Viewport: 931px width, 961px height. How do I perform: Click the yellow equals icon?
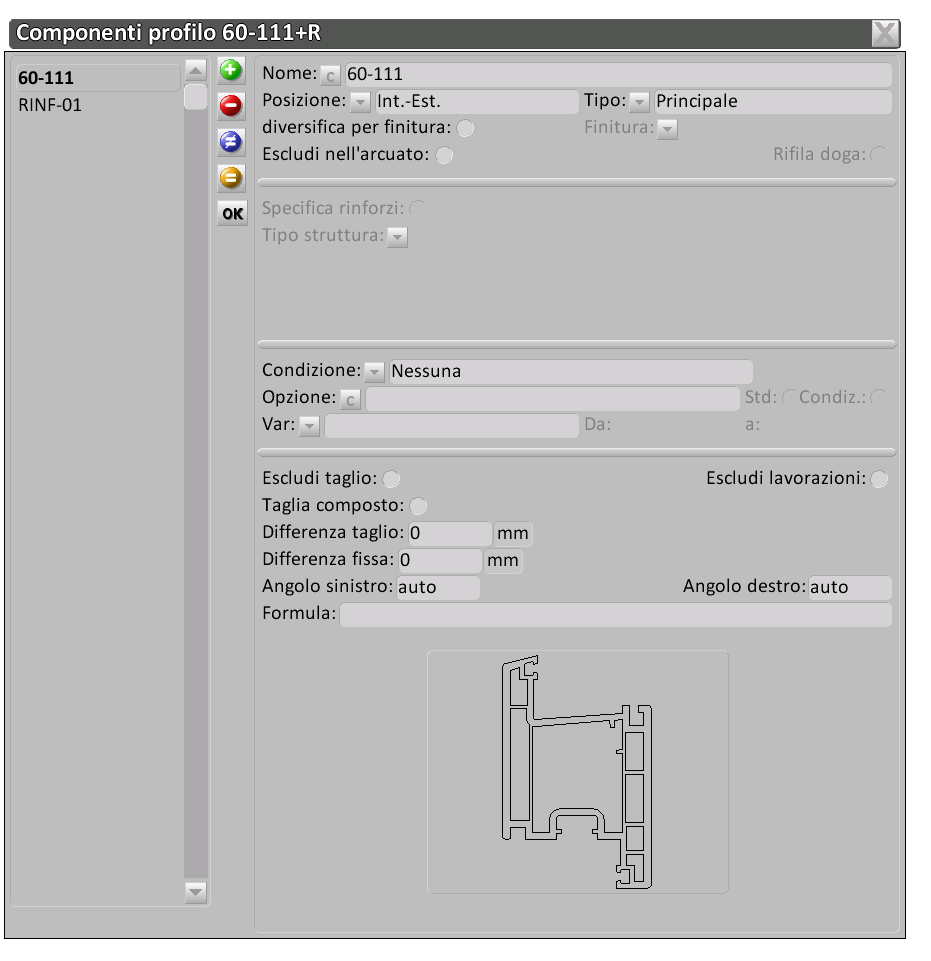pyautogui.click(x=231, y=178)
